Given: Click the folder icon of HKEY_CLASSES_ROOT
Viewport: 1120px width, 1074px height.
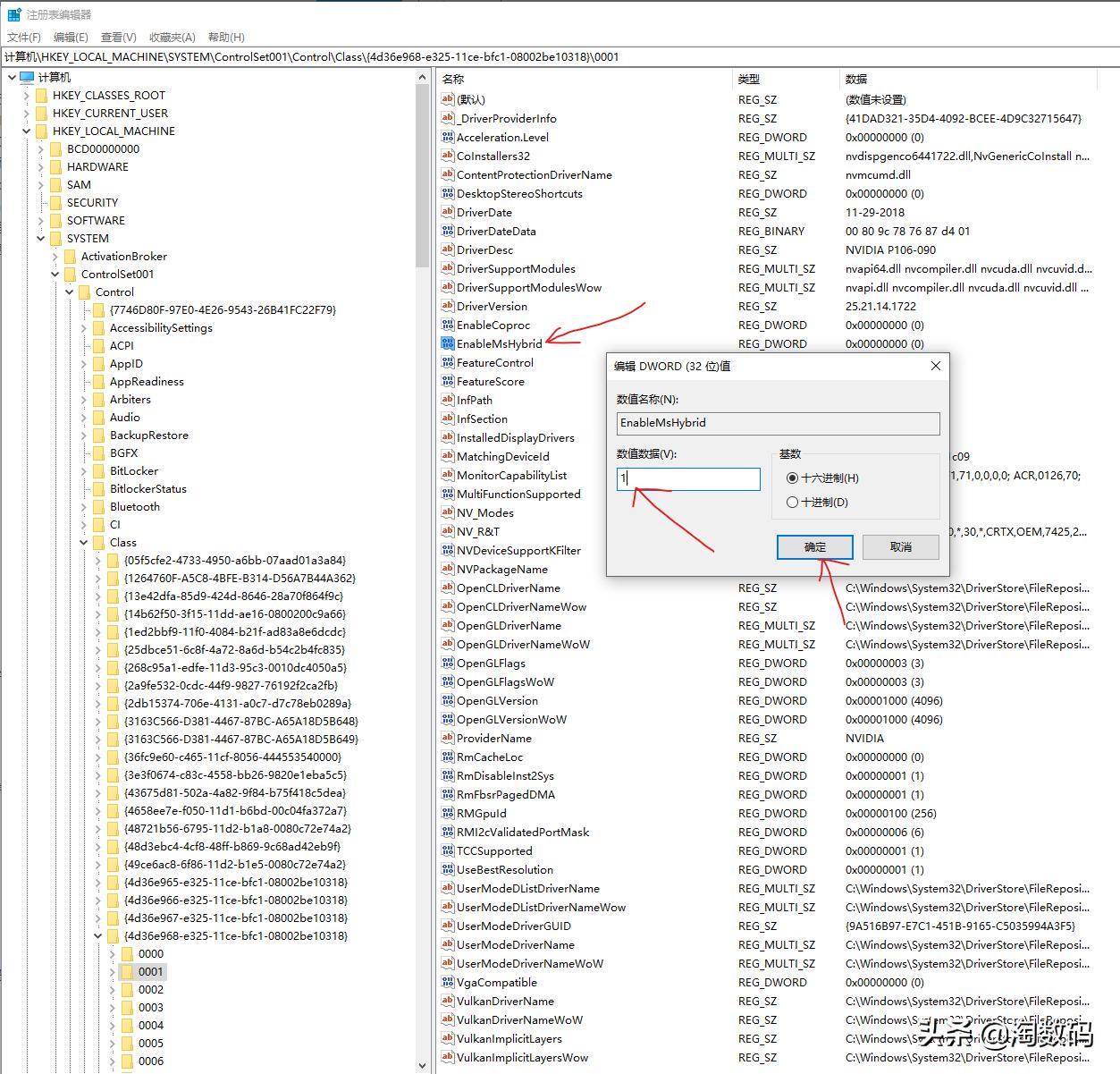Looking at the screenshot, I should (41, 95).
